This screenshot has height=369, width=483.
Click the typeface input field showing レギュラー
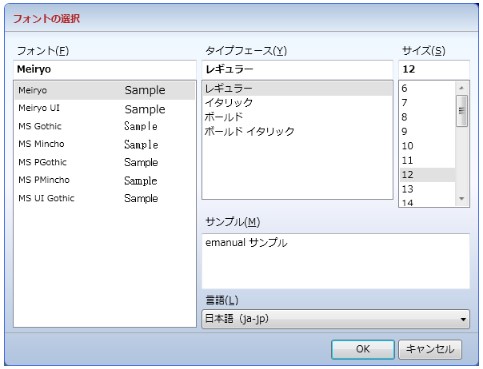click(297, 69)
